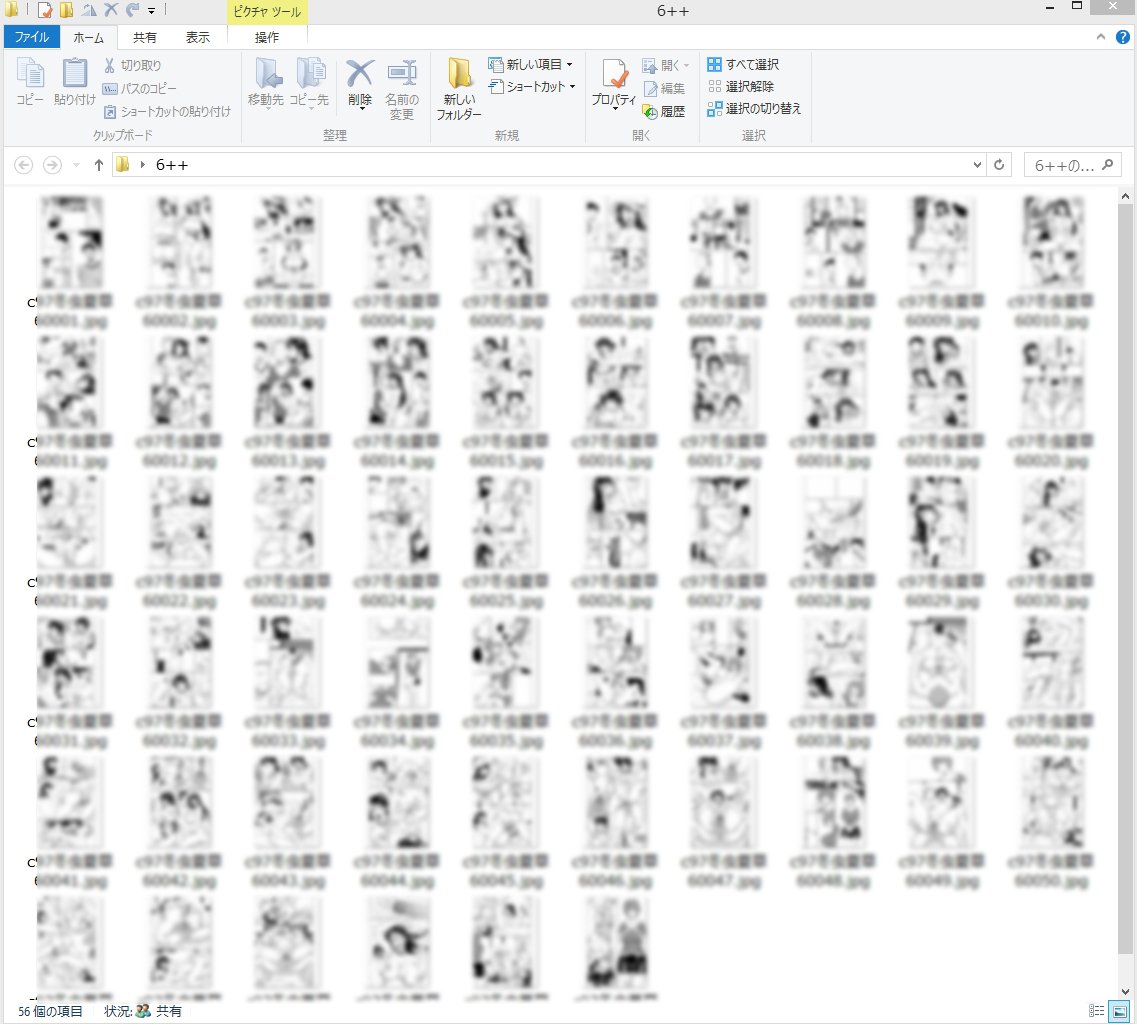Click the folder icon in the address bar
Screen dimensions: 1137x1024
tap(123, 165)
